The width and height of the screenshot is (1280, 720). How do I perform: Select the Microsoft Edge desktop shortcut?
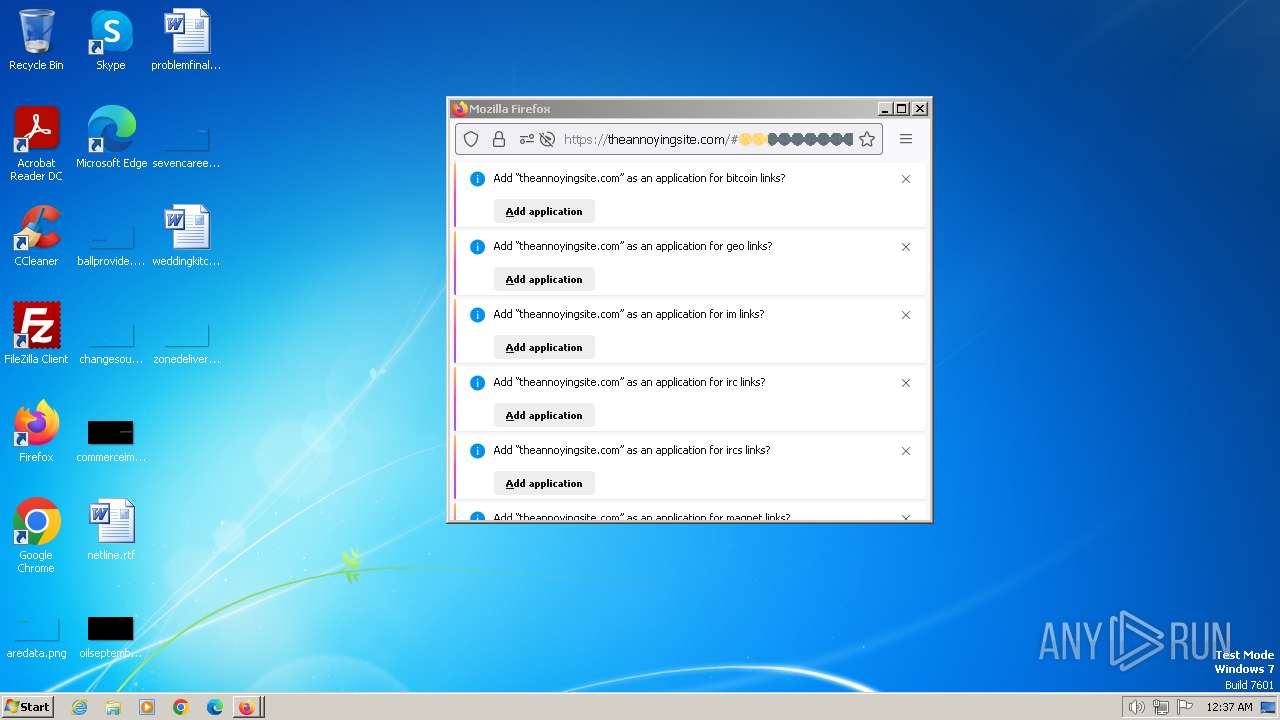pos(111,138)
